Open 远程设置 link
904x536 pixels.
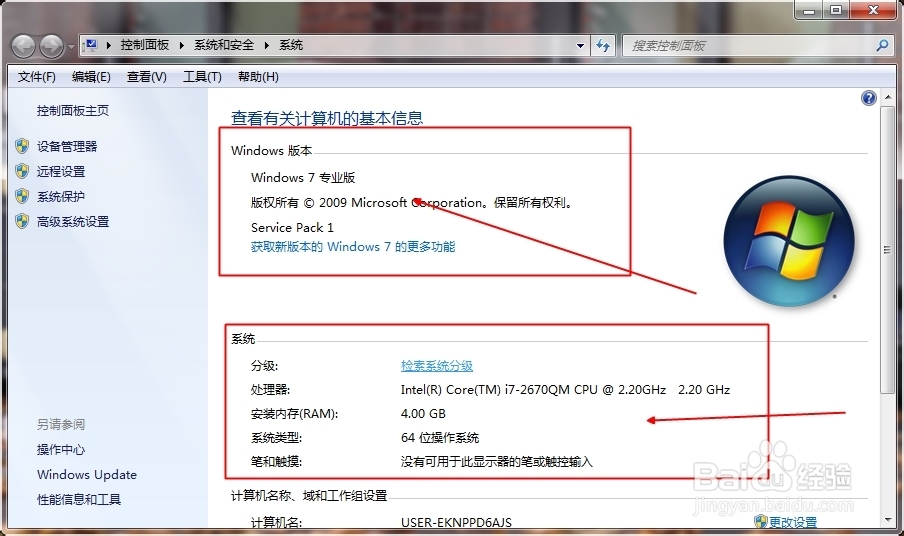[61, 171]
